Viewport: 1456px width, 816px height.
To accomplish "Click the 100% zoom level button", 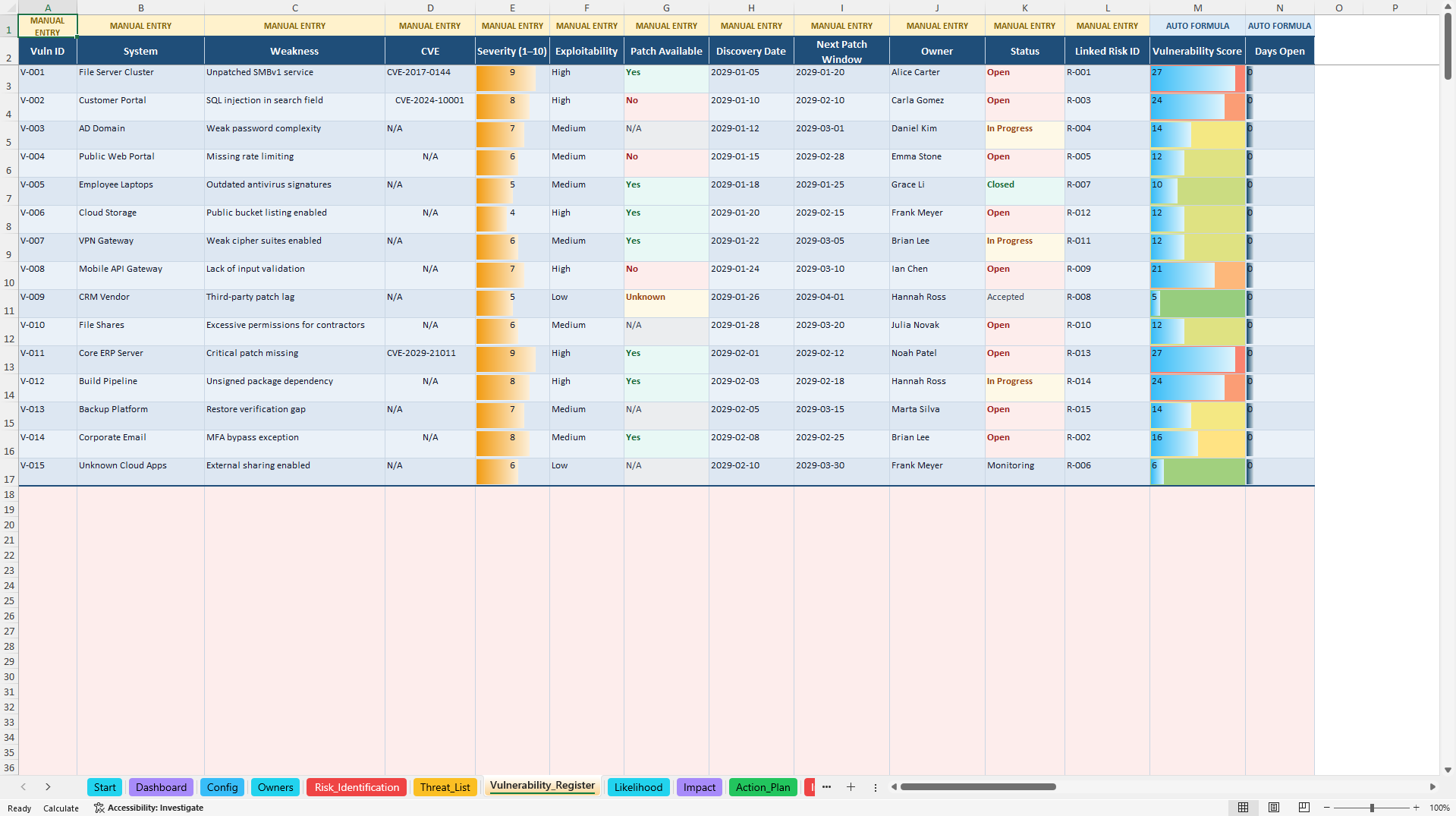I will pos(1439,808).
